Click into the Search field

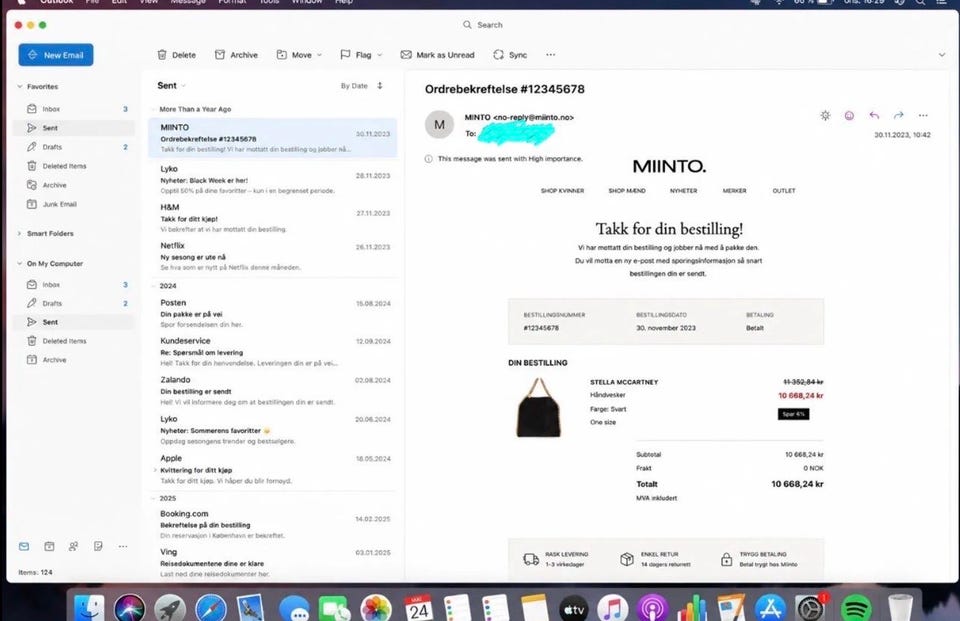[482, 25]
